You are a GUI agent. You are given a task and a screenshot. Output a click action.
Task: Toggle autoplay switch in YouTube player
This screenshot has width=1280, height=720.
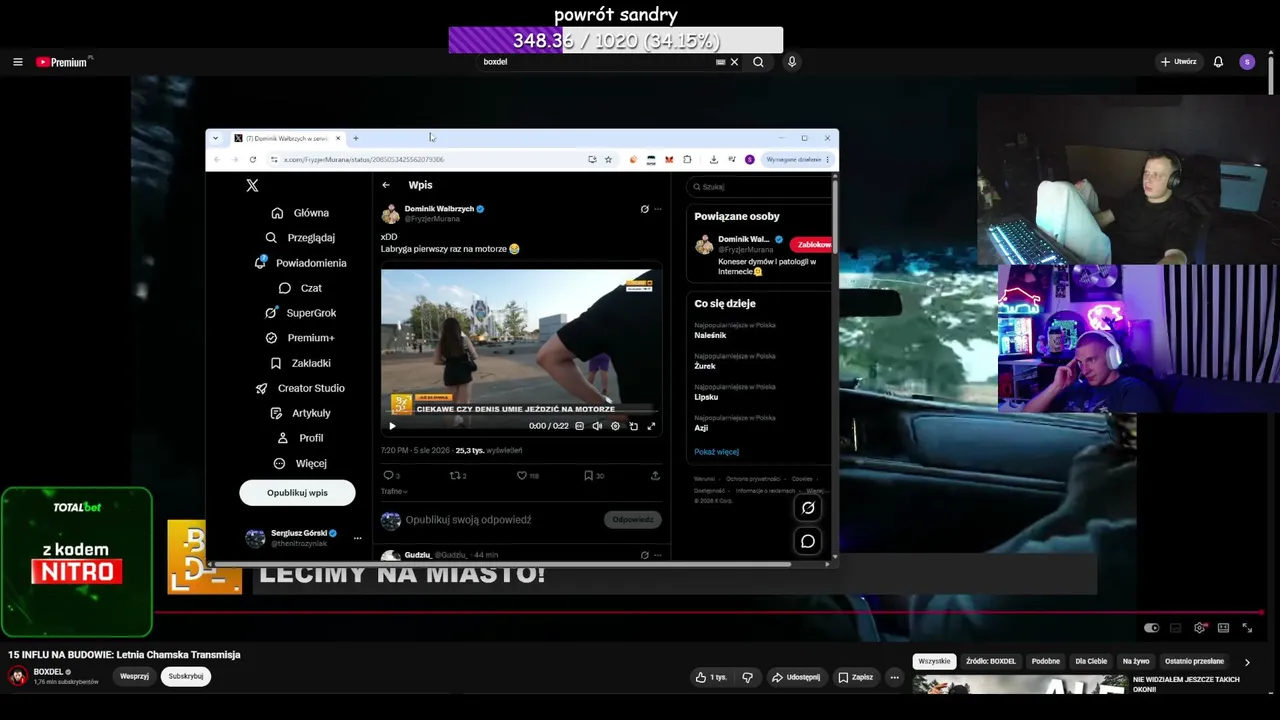pyautogui.click(x=1152, y=628)
